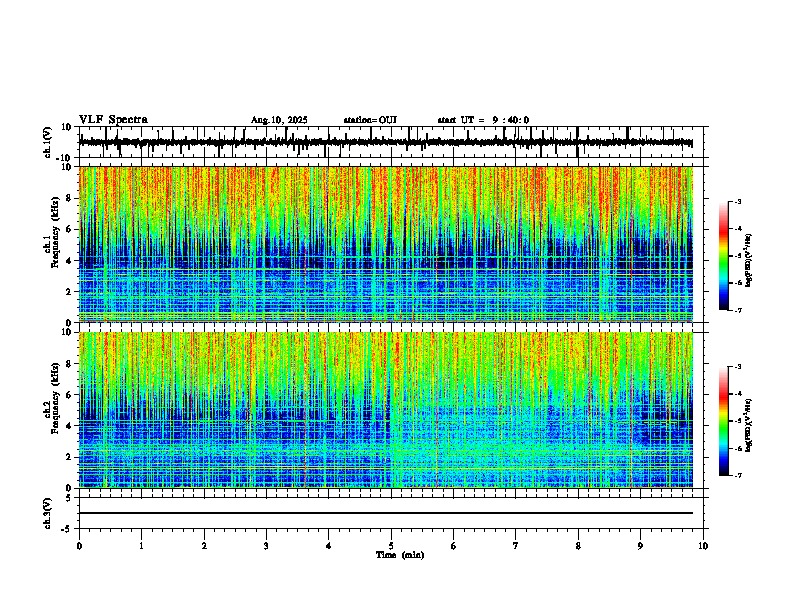Viewport: 792px width, 612px height.
Task: Click time axis tick label "8"
Action: [578, 546]
